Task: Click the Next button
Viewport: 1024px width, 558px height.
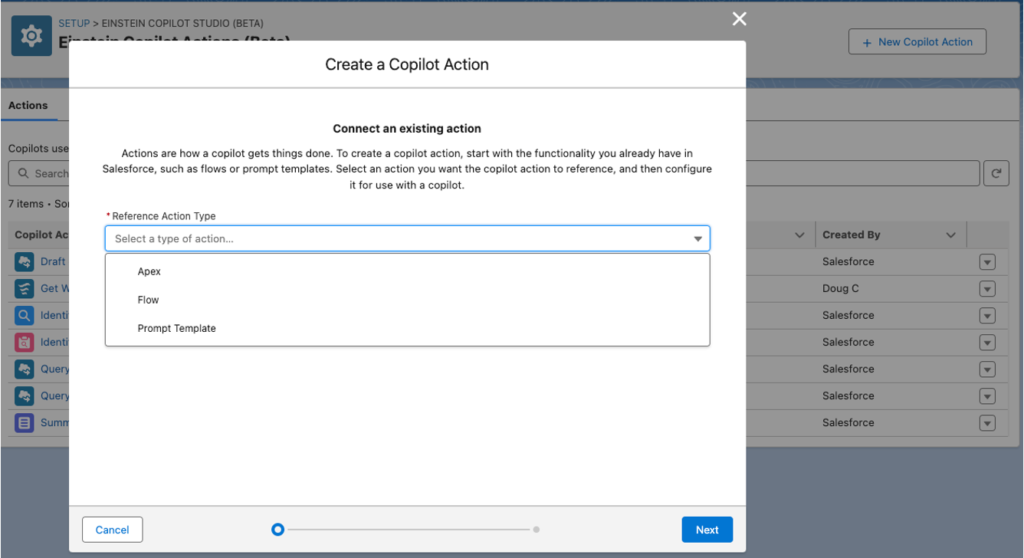Action: [707, 530]
